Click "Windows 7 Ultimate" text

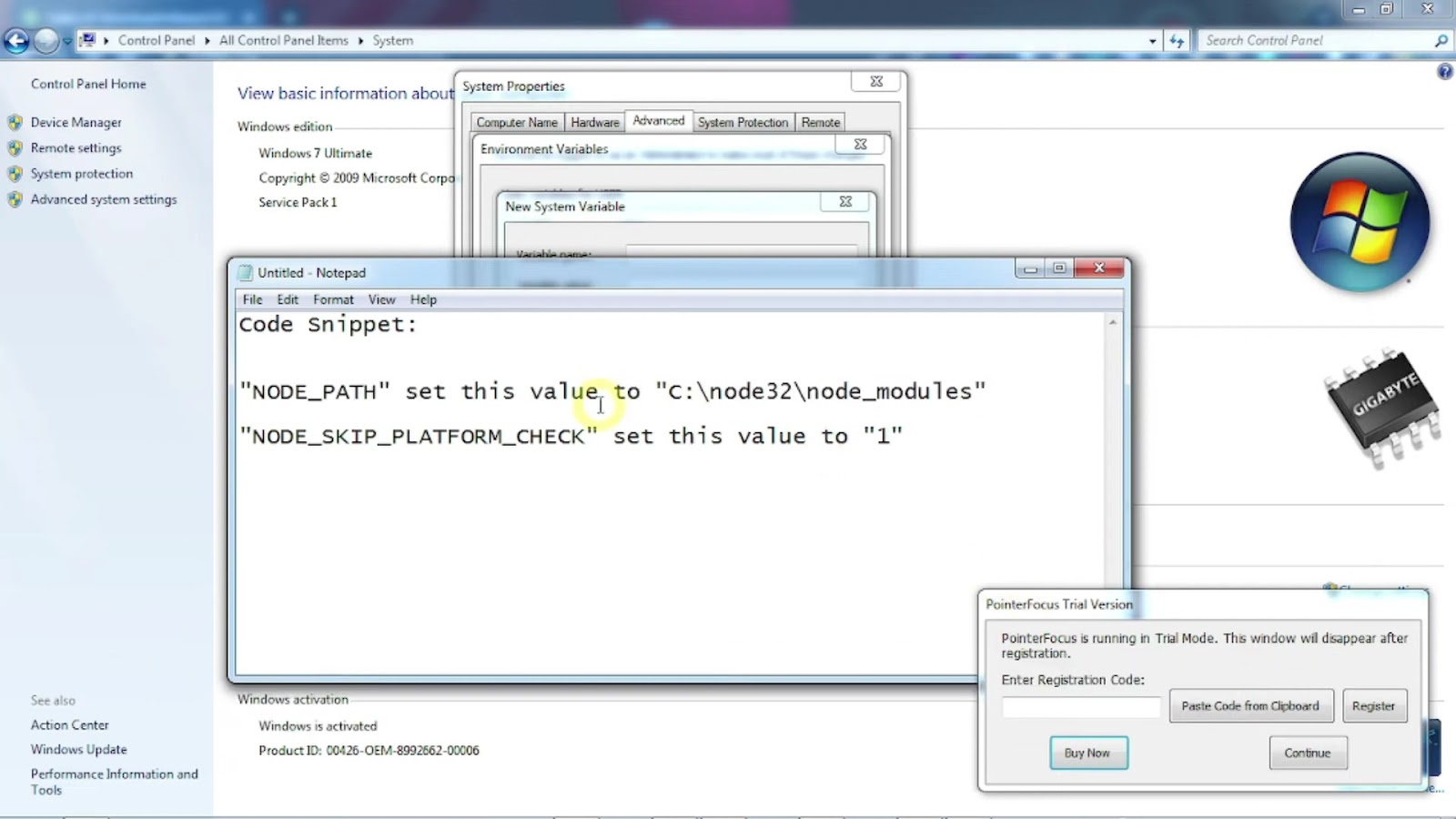[315, 153]
